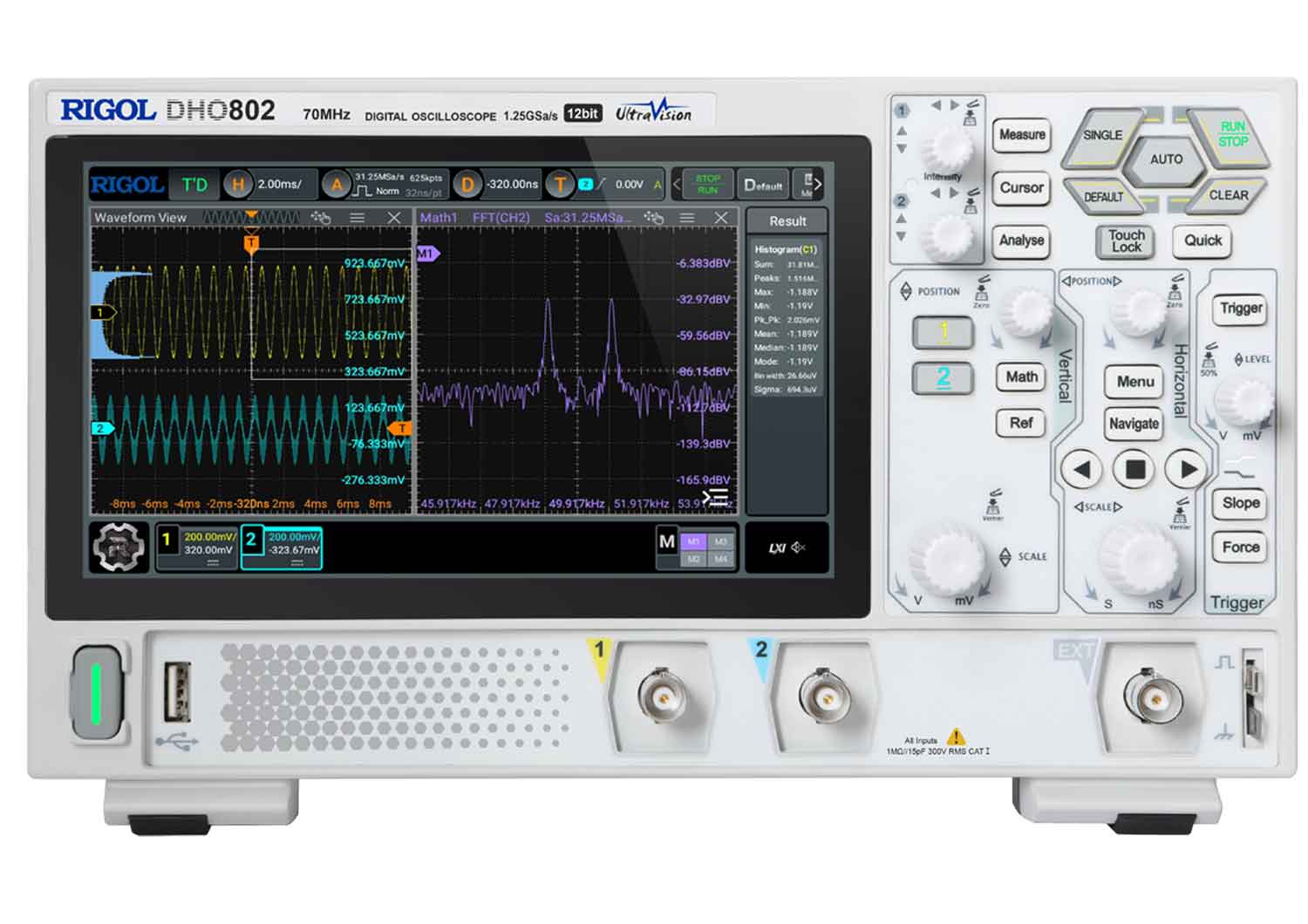Tap the orange D delay icon

click(467, 185)
